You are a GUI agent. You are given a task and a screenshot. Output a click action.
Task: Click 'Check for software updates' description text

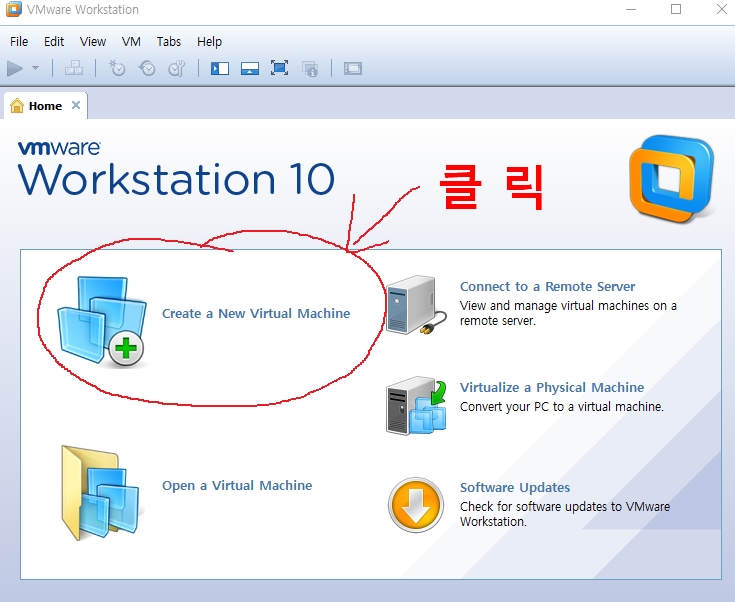(565, 514)
